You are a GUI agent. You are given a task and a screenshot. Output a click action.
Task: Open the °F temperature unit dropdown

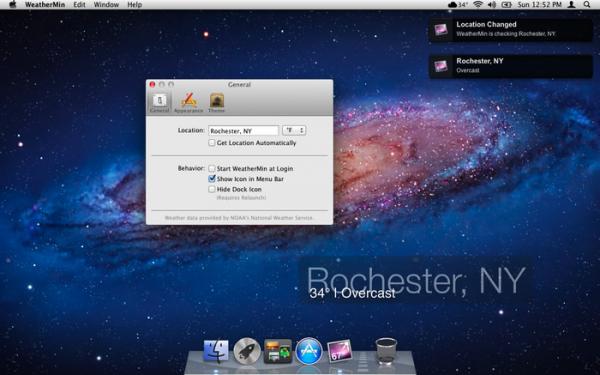294,130
